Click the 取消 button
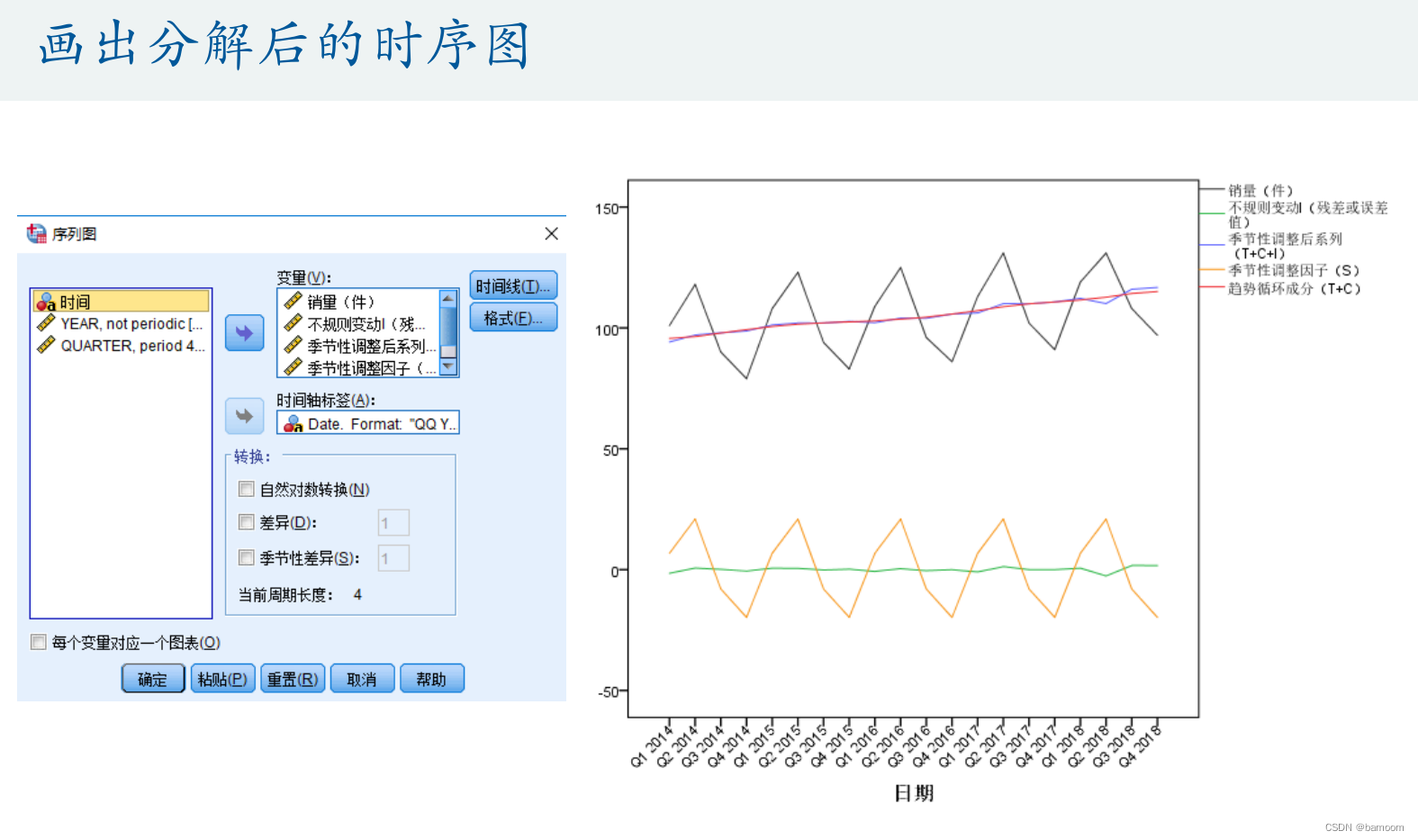Screen dimensions: 1418x840 coord(362,679)
